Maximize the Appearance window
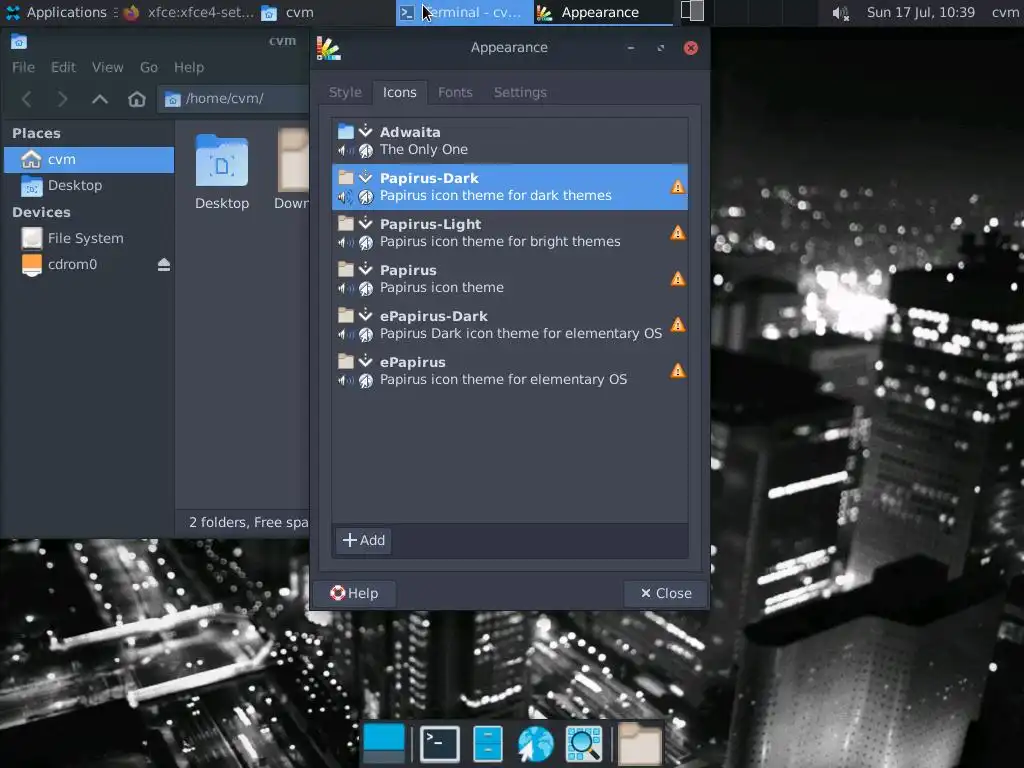 (x=661, y=48)
